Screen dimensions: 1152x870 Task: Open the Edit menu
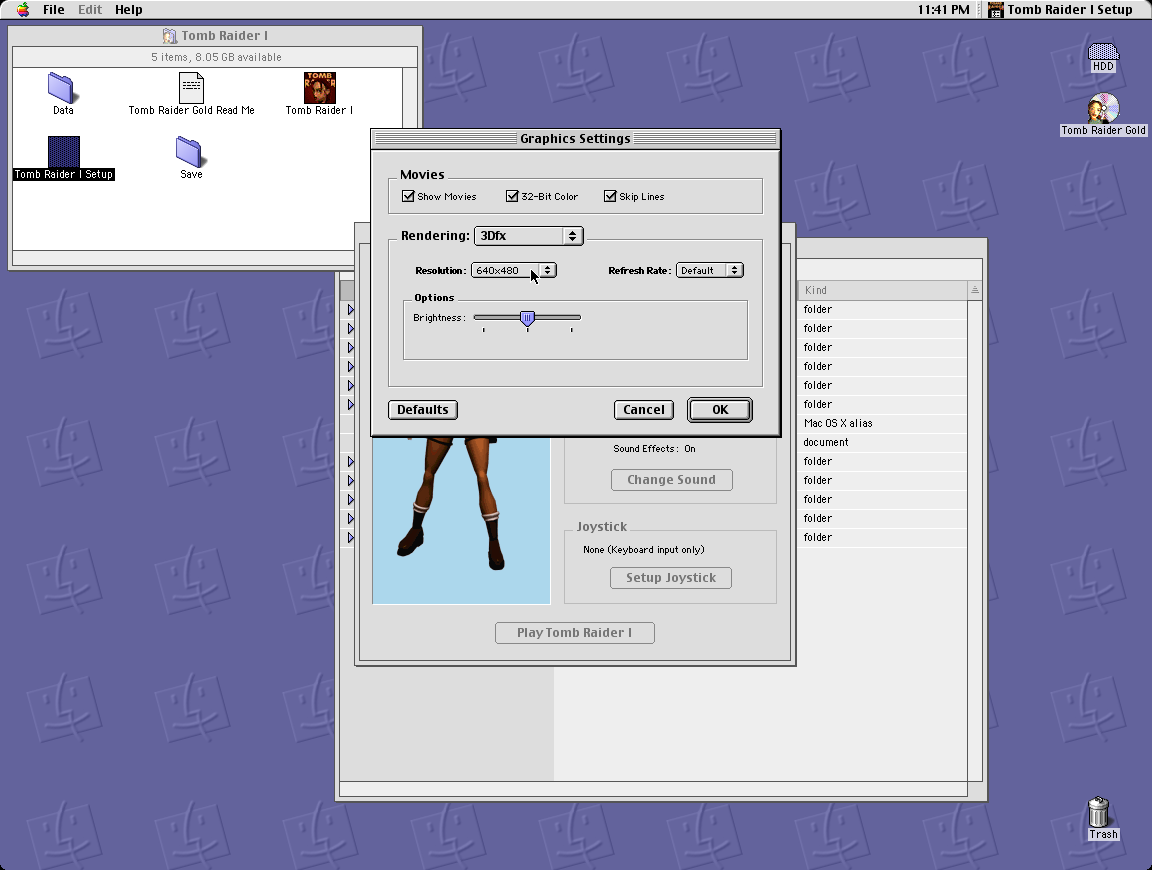pos(90,10)
